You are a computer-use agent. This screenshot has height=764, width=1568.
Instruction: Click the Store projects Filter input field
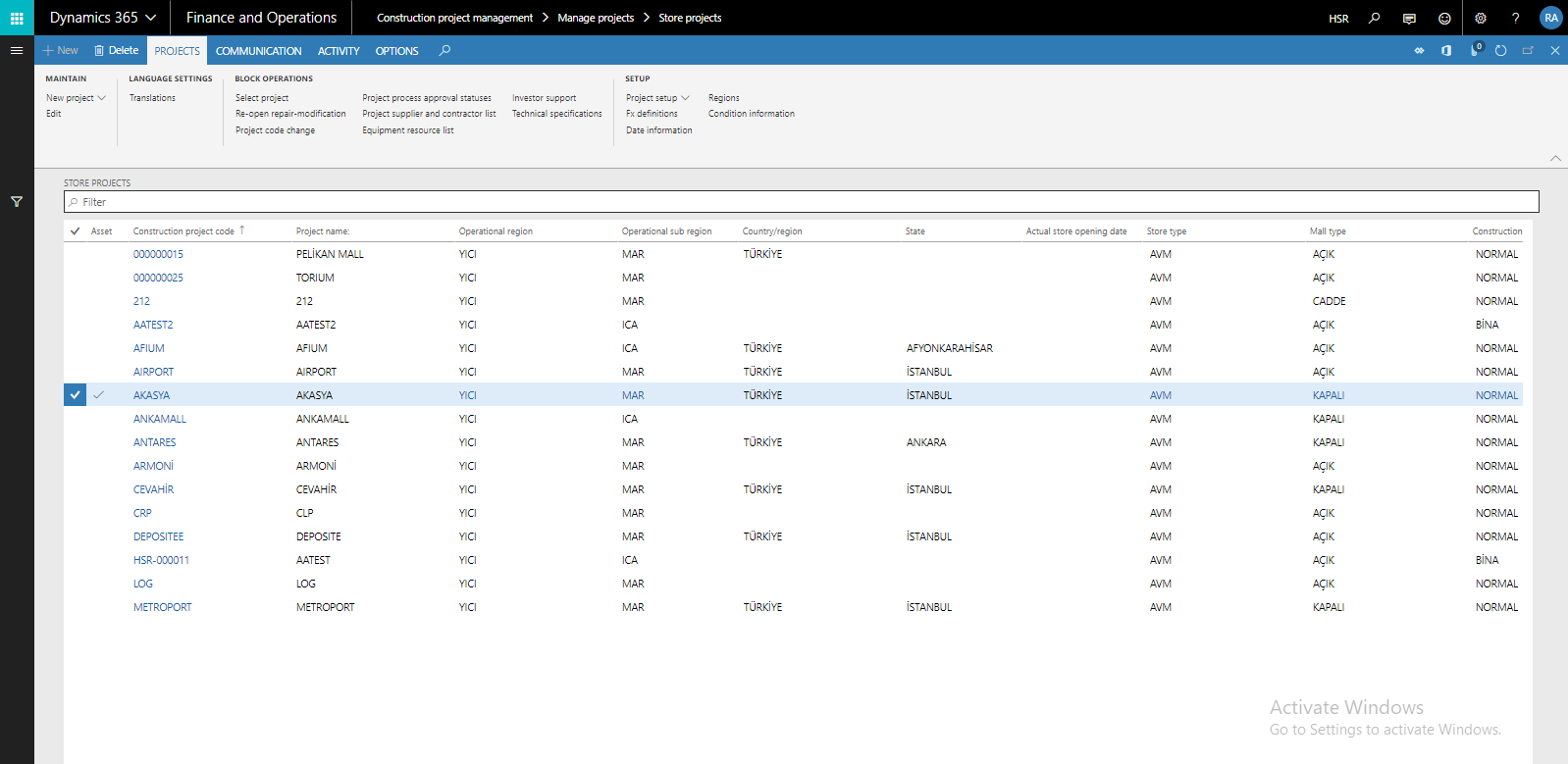(x=802, y=202)
